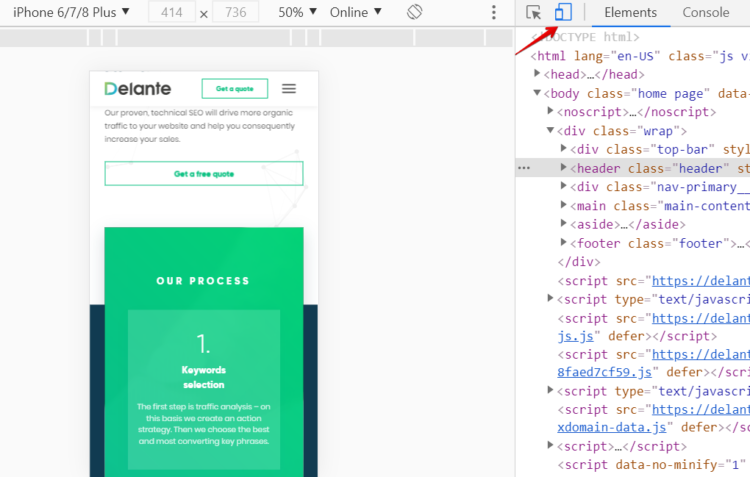Click the Get a free quote button
The image size is (750, 477).
204,174
